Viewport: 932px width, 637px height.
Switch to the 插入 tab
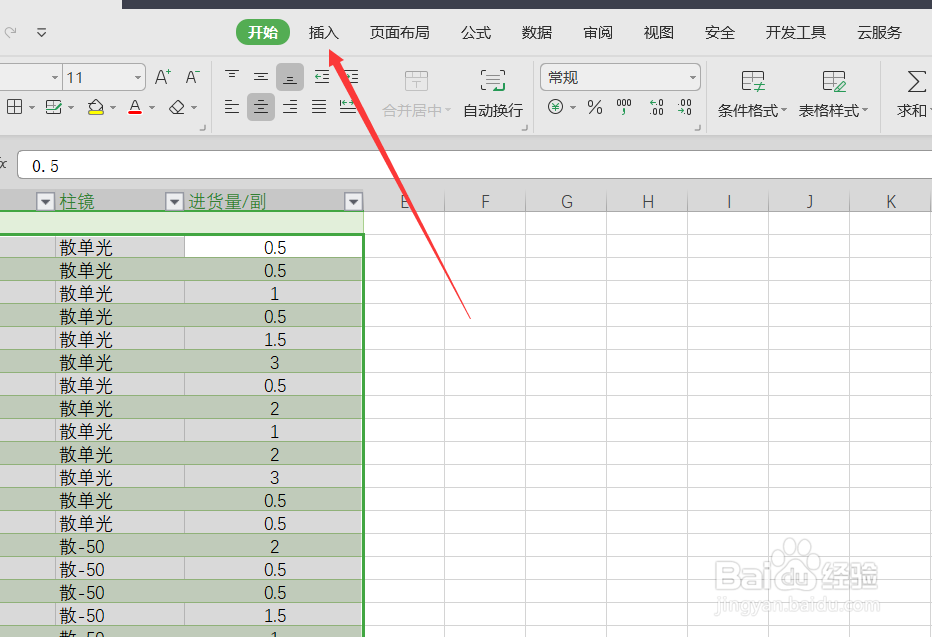[323, 33]
